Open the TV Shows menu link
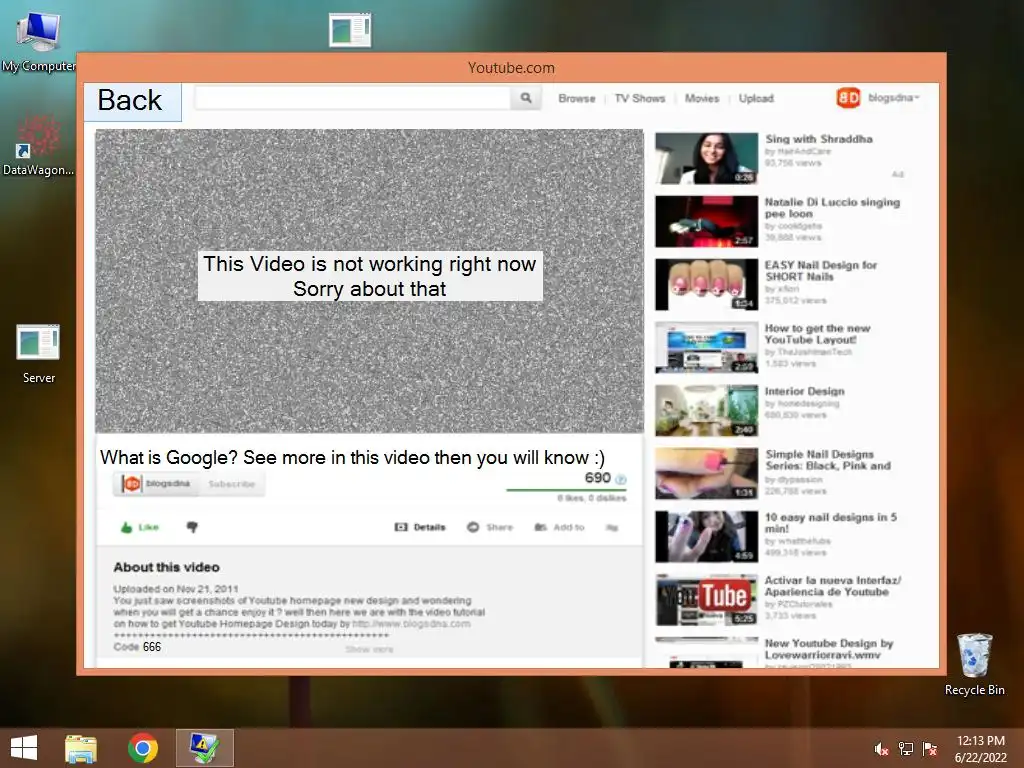The image size is (1024, 768). point(639,99)
